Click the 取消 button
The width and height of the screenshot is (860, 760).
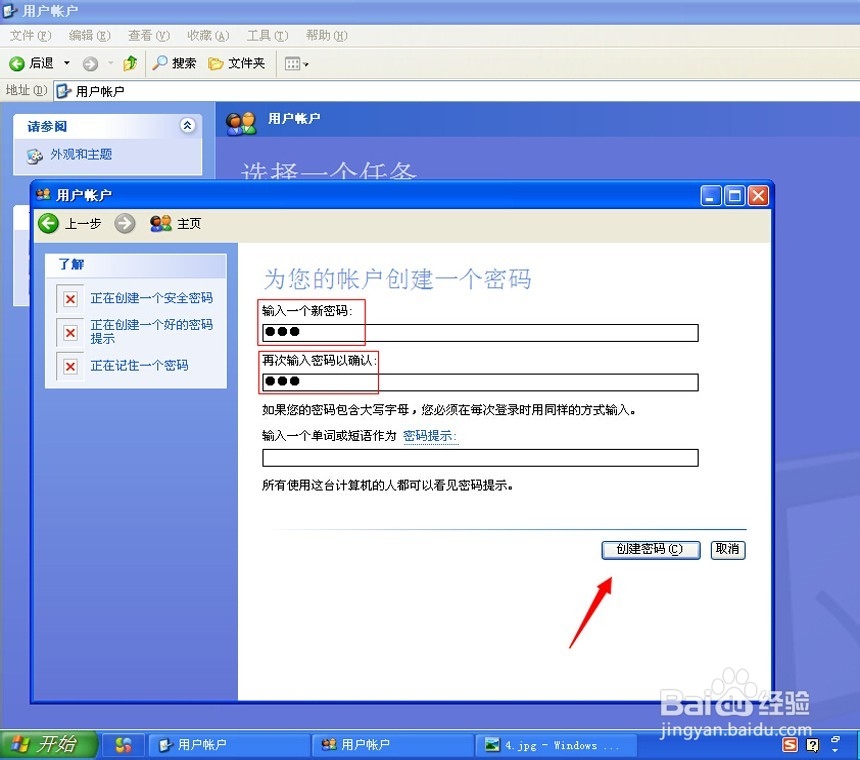728,550
